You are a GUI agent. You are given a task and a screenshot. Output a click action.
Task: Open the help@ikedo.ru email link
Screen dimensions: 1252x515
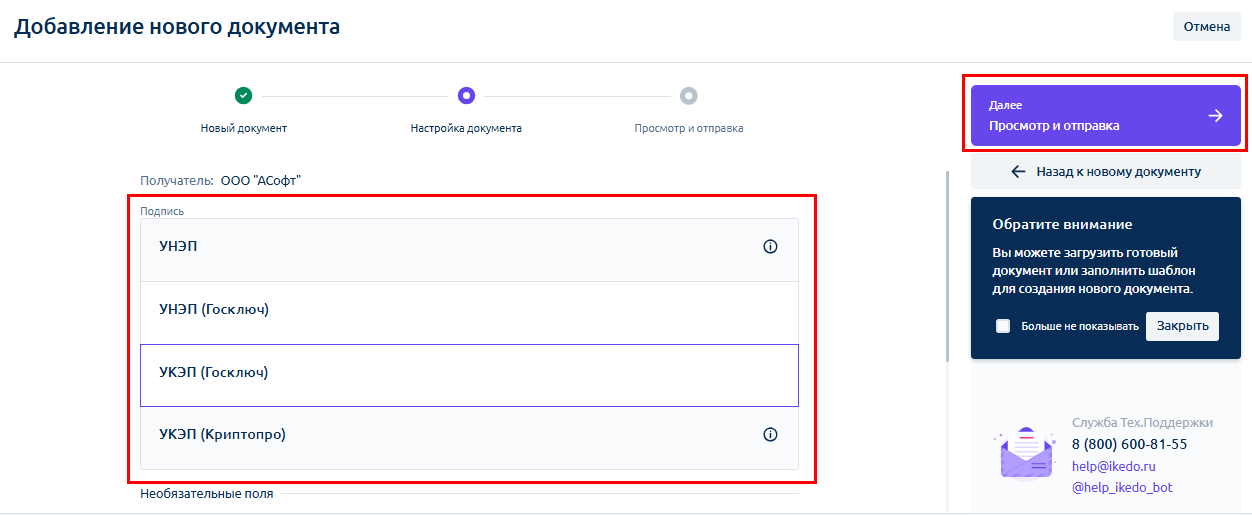1114,466
